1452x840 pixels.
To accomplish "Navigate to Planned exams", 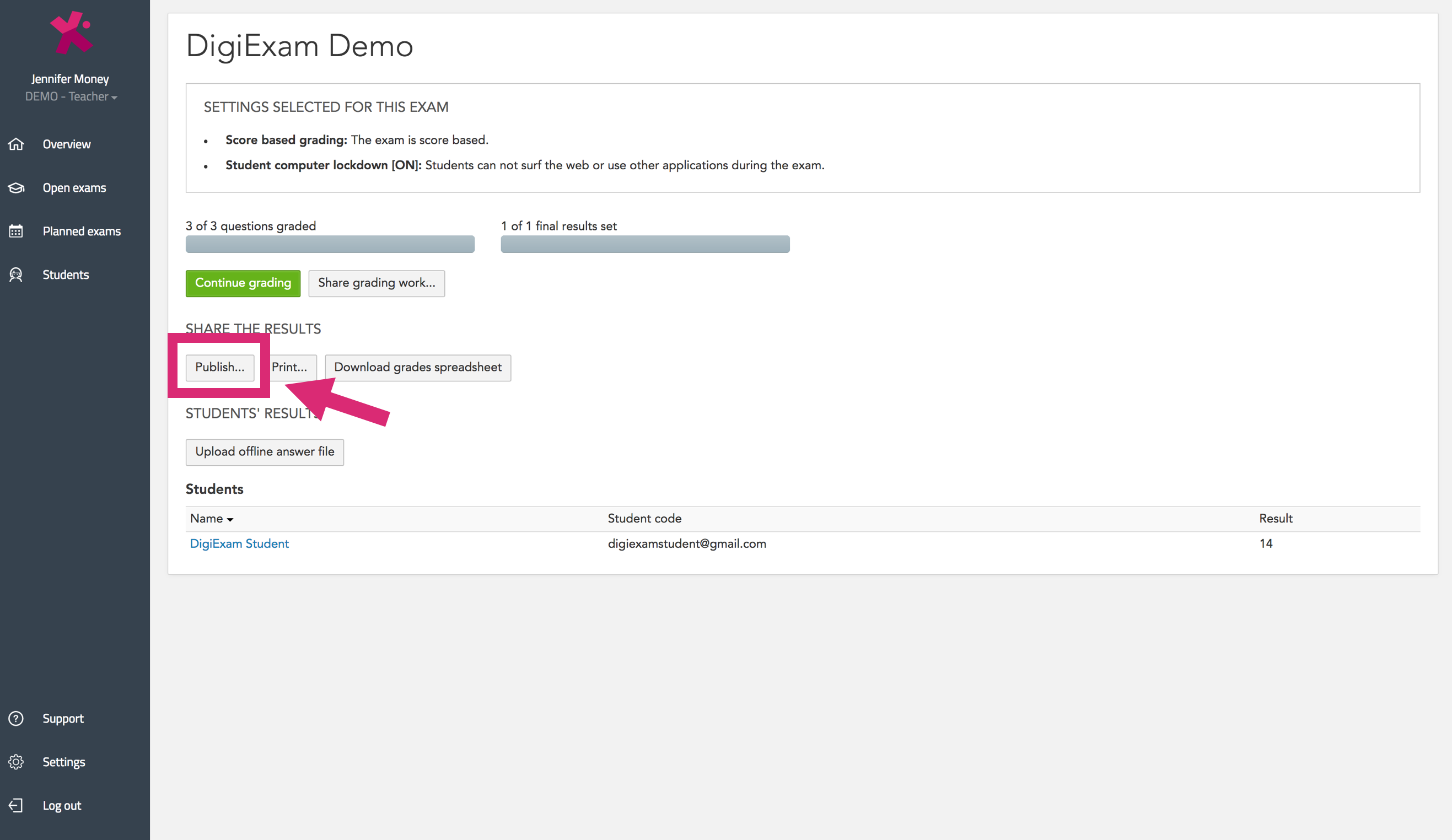I will point(82,231).
